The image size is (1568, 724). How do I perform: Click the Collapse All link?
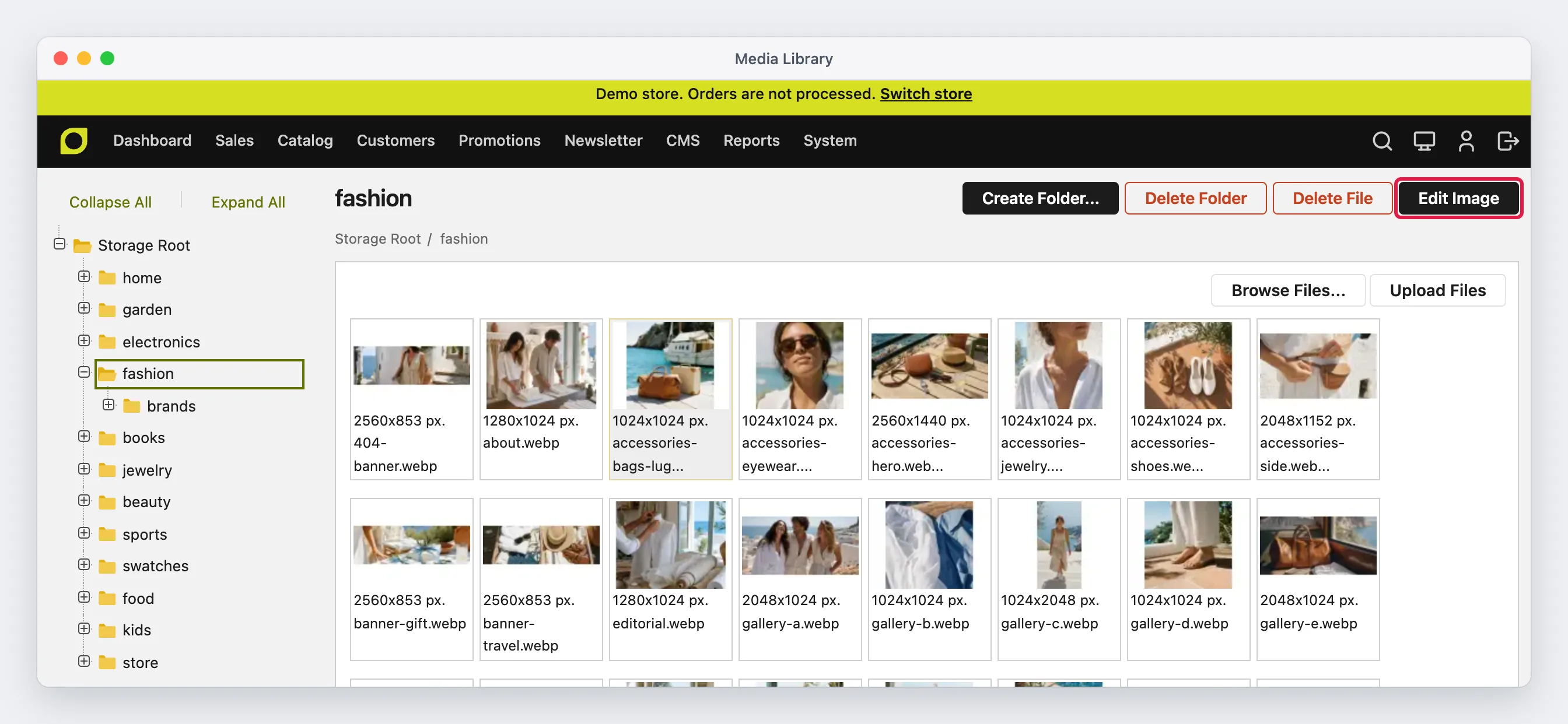point(110,202)
